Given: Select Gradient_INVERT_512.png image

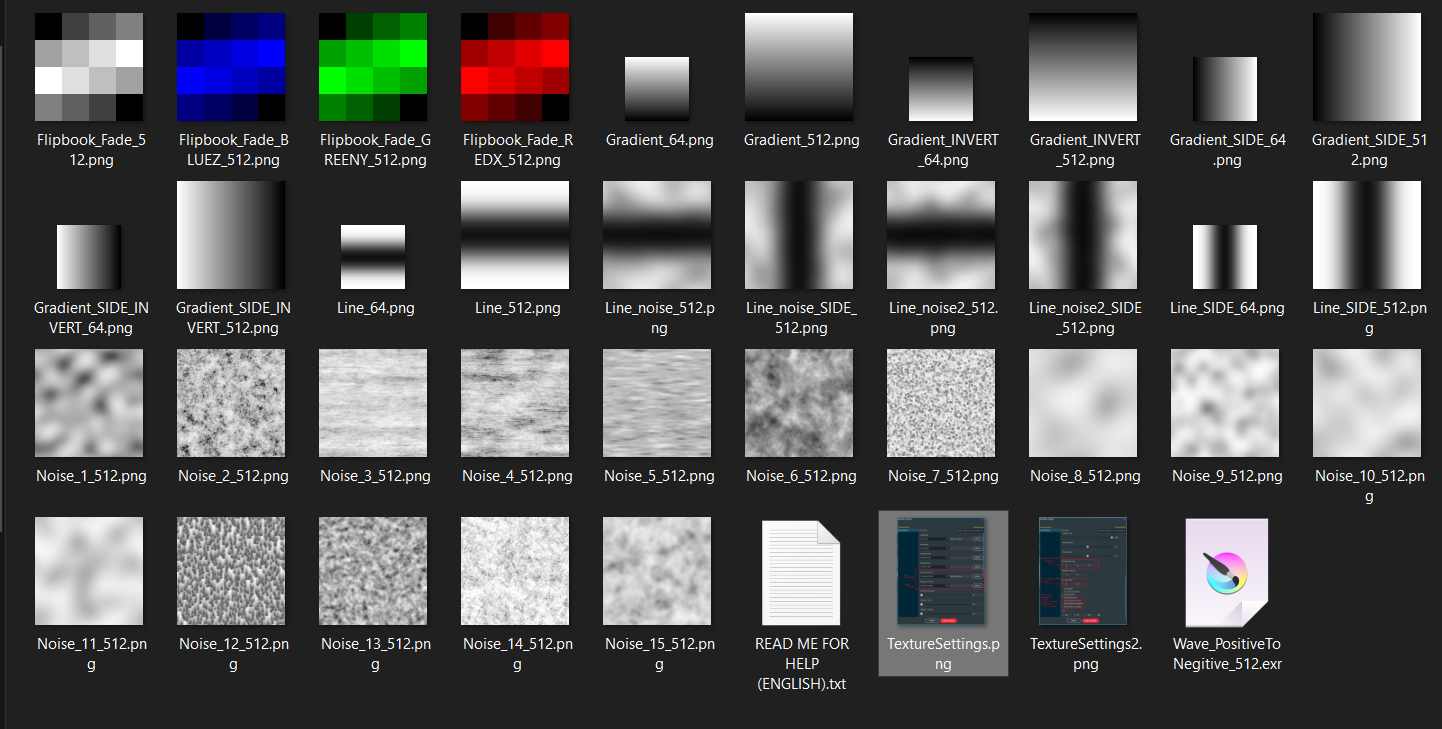Looking at the screenshot, I should (1083, 67).
